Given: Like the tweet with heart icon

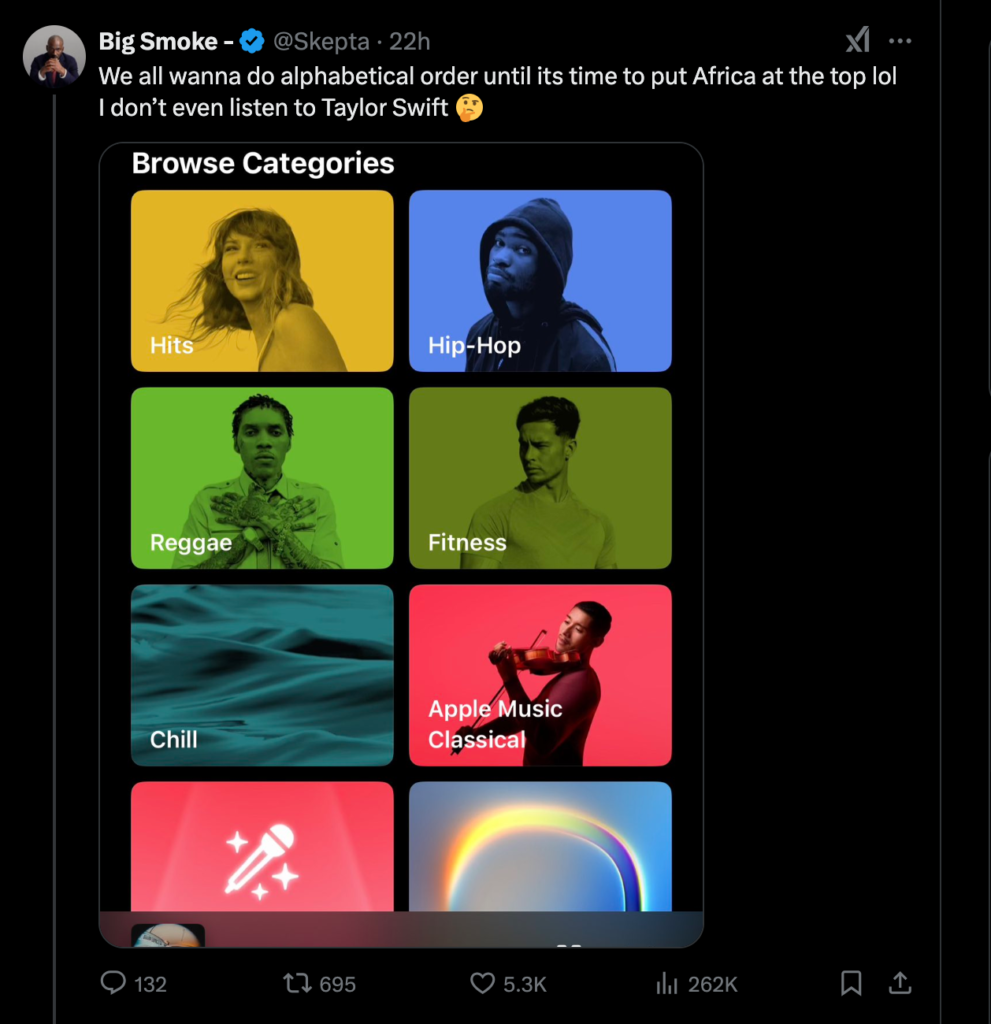Looking at the screenshot, I should 483,984.
